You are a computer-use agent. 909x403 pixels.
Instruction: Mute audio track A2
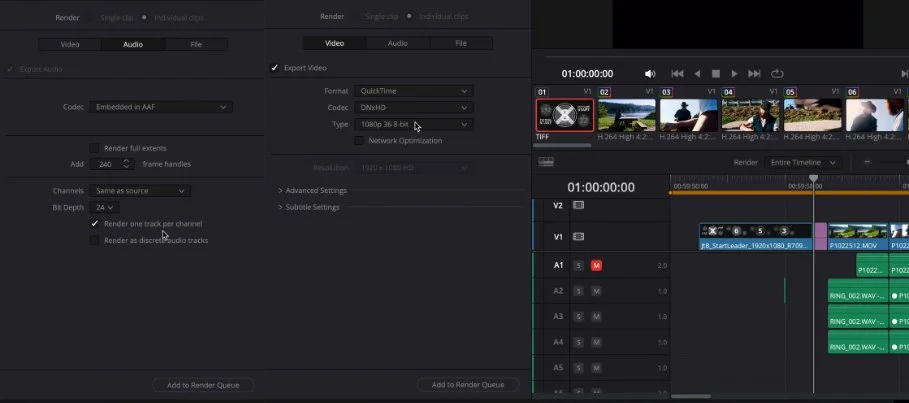point(596,291)
